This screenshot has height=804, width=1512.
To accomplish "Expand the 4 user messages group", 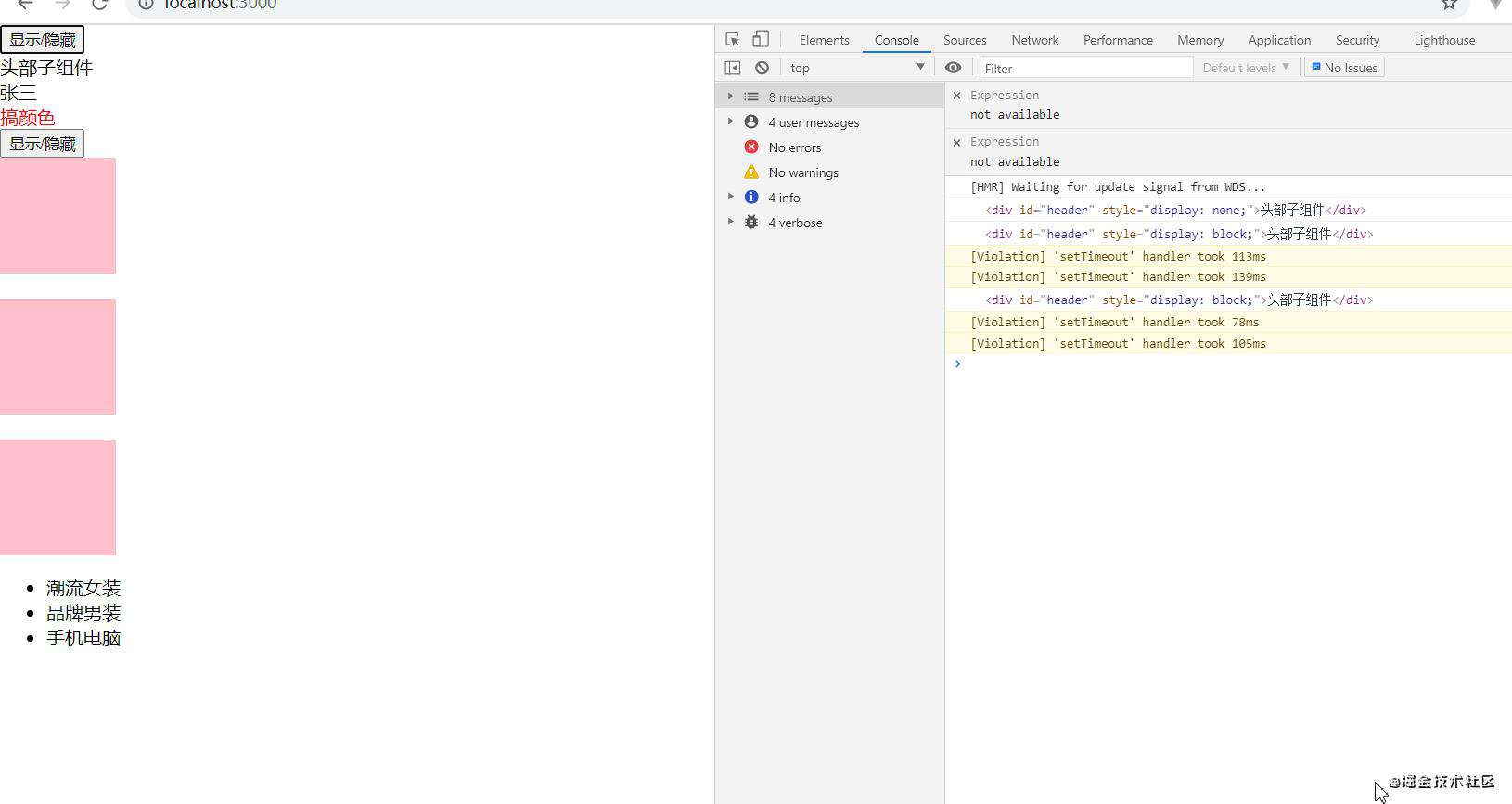I will tap(730, 121).
